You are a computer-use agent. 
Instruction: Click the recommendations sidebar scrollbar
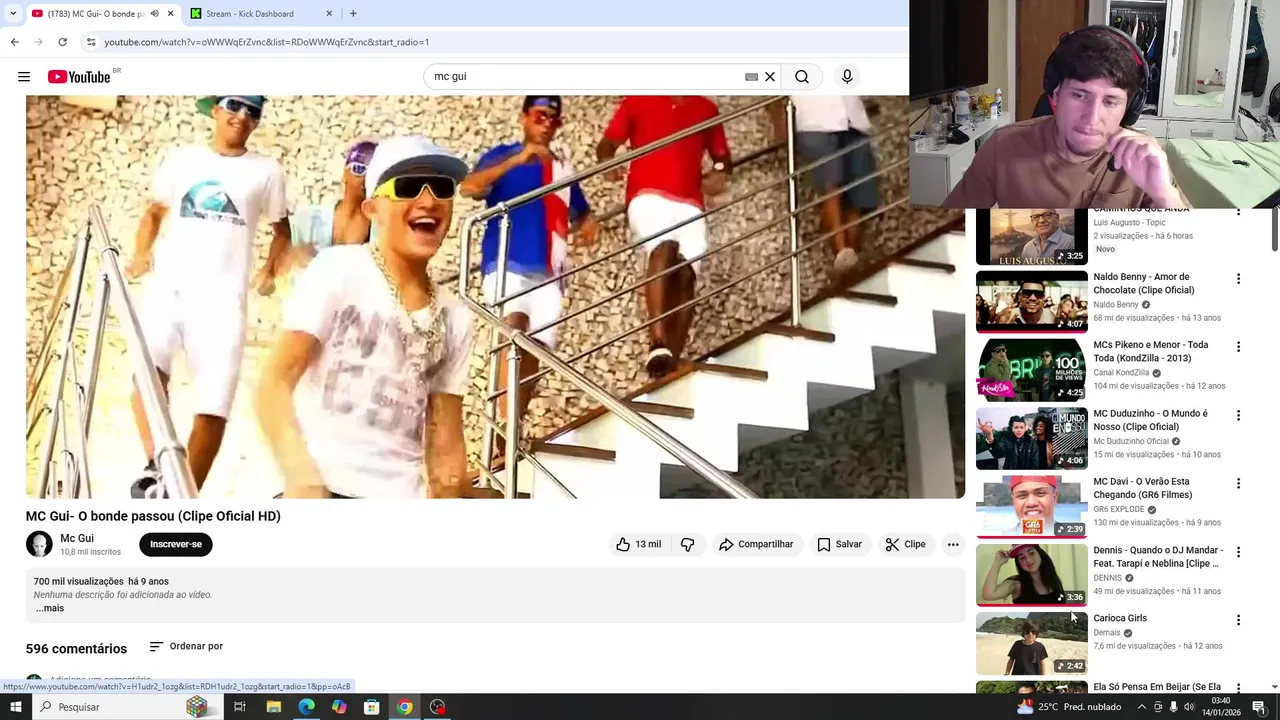point(1274,230)
